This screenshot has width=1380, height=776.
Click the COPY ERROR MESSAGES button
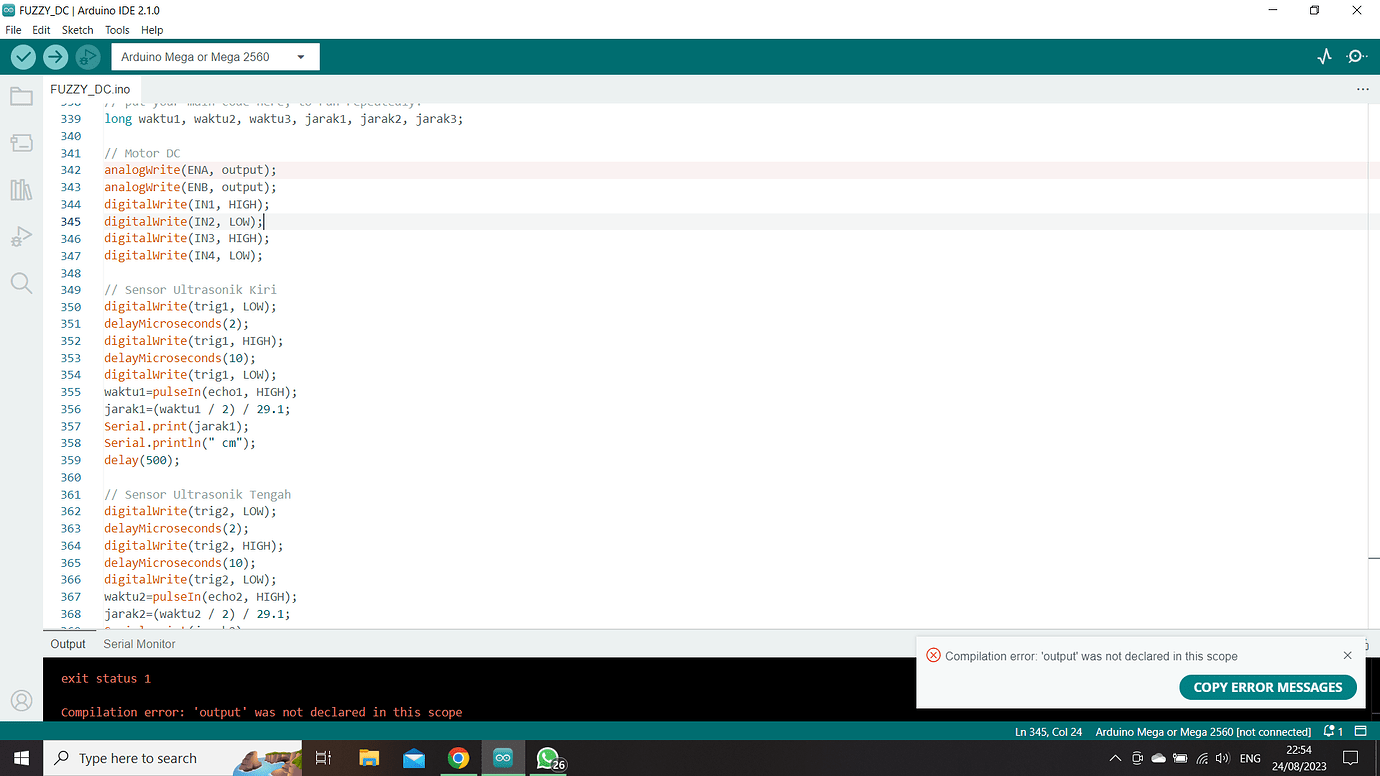1267,687
